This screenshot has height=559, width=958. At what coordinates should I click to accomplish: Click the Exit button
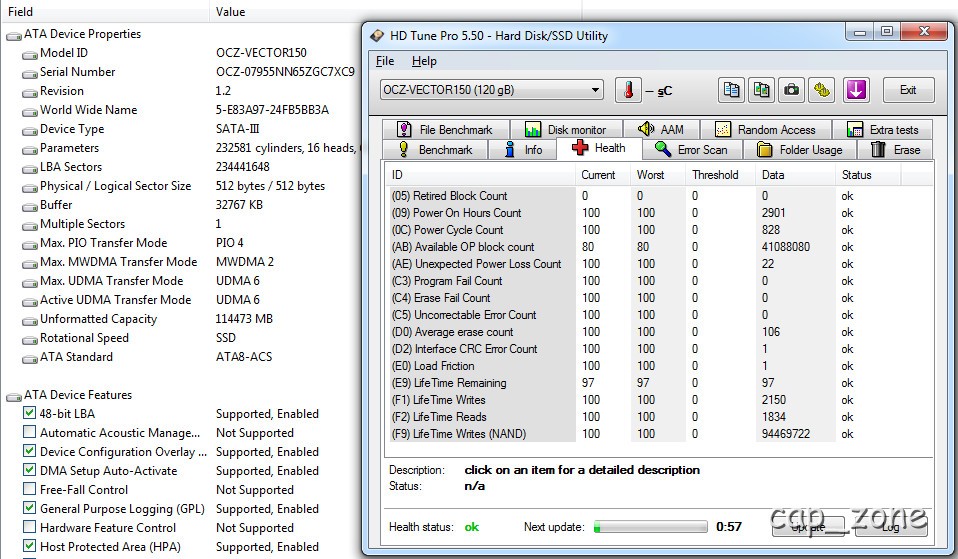click(x=909, y=90)
